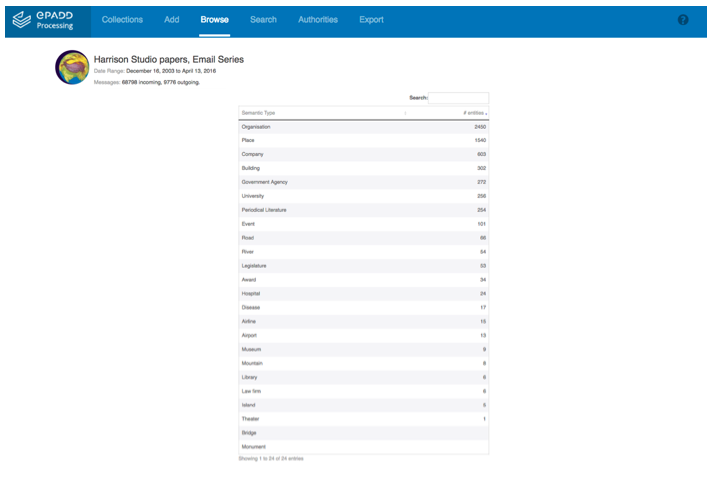Open the Export tab
713x486 pixels.
[372, 20]
